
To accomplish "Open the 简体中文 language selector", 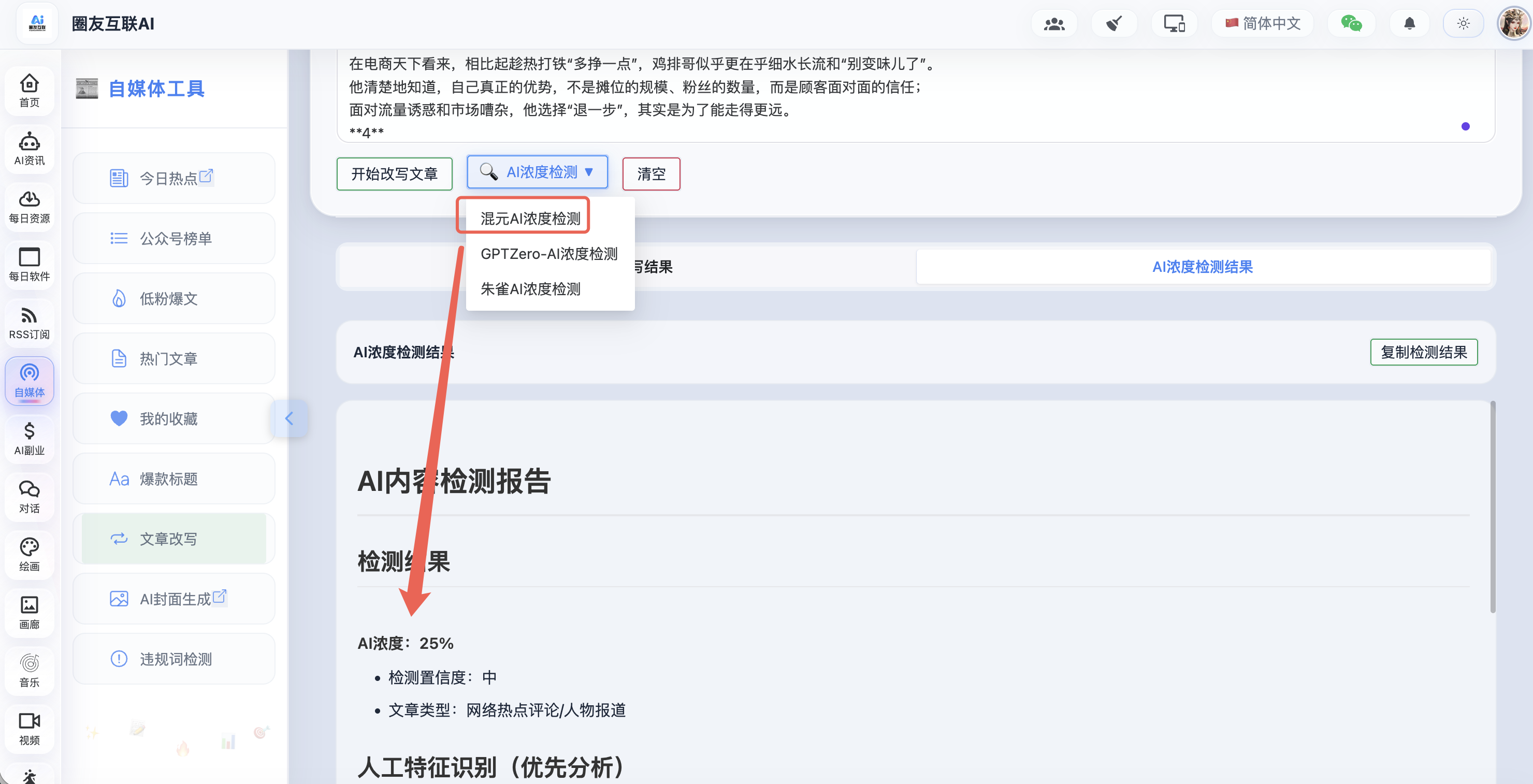I will [x=1263, y=24].
